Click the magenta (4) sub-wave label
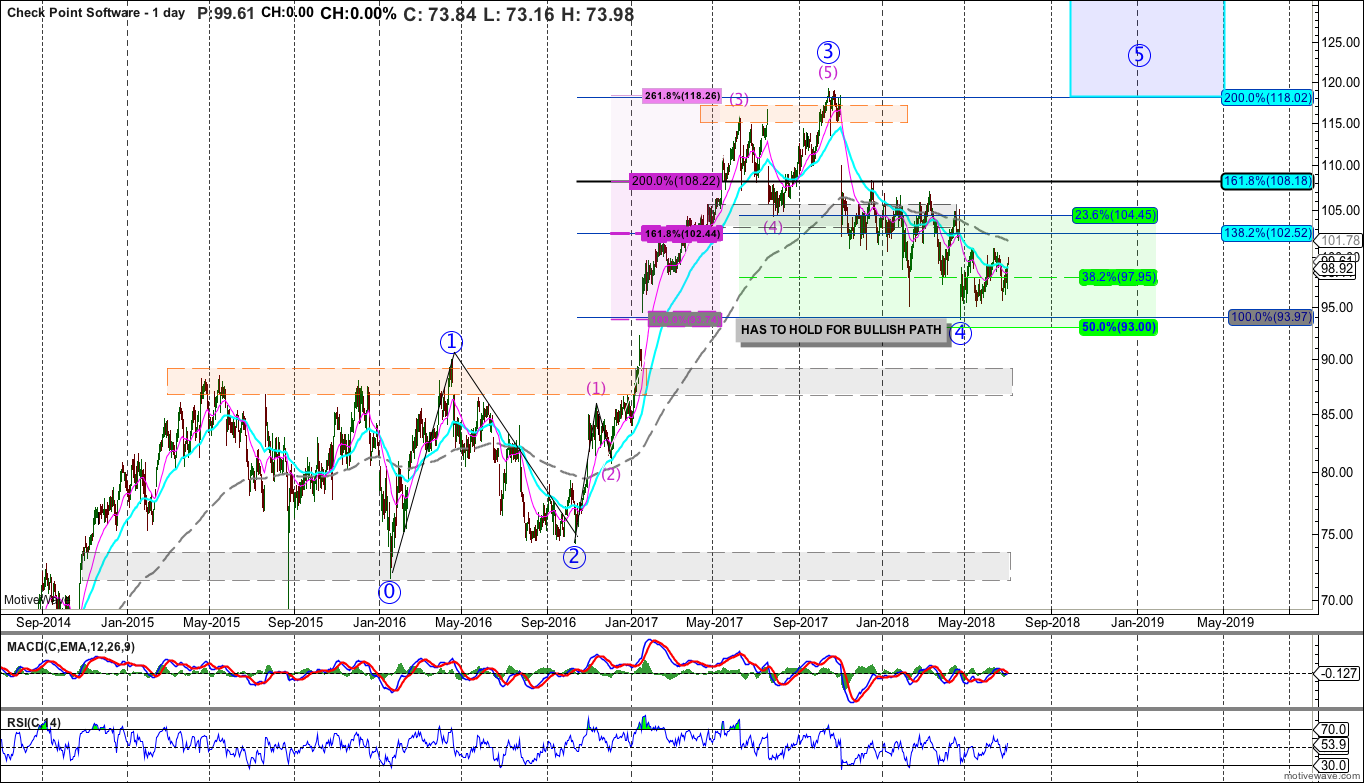This screenshot has width=1364, height=783. click(773, 227)
